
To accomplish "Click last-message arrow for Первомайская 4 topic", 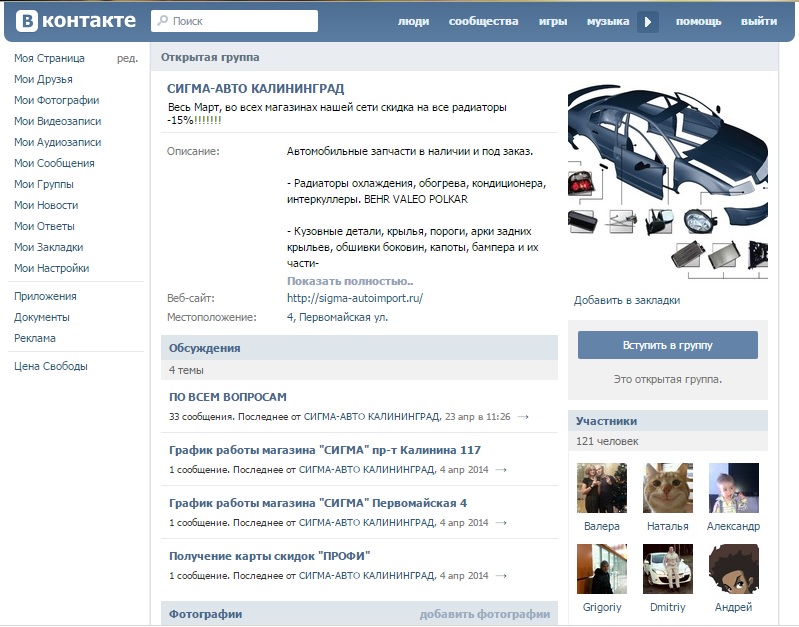I will pos(501,523).
